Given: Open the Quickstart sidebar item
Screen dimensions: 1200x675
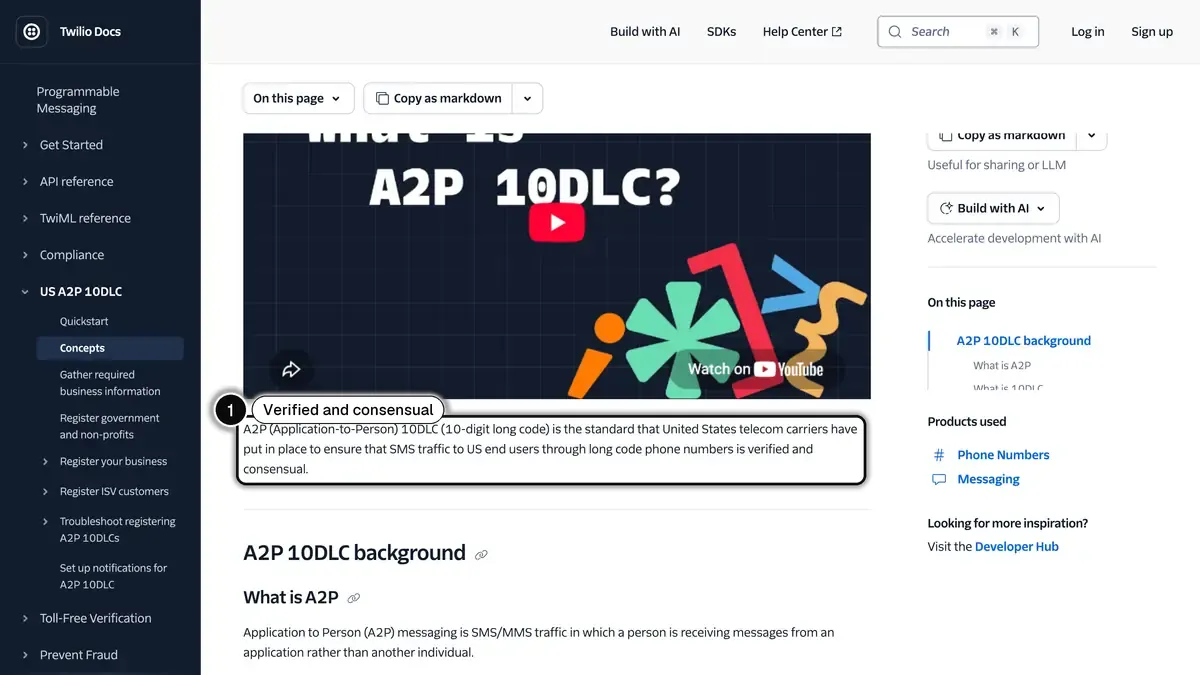Looking at the screenshot, I should 84,322.
